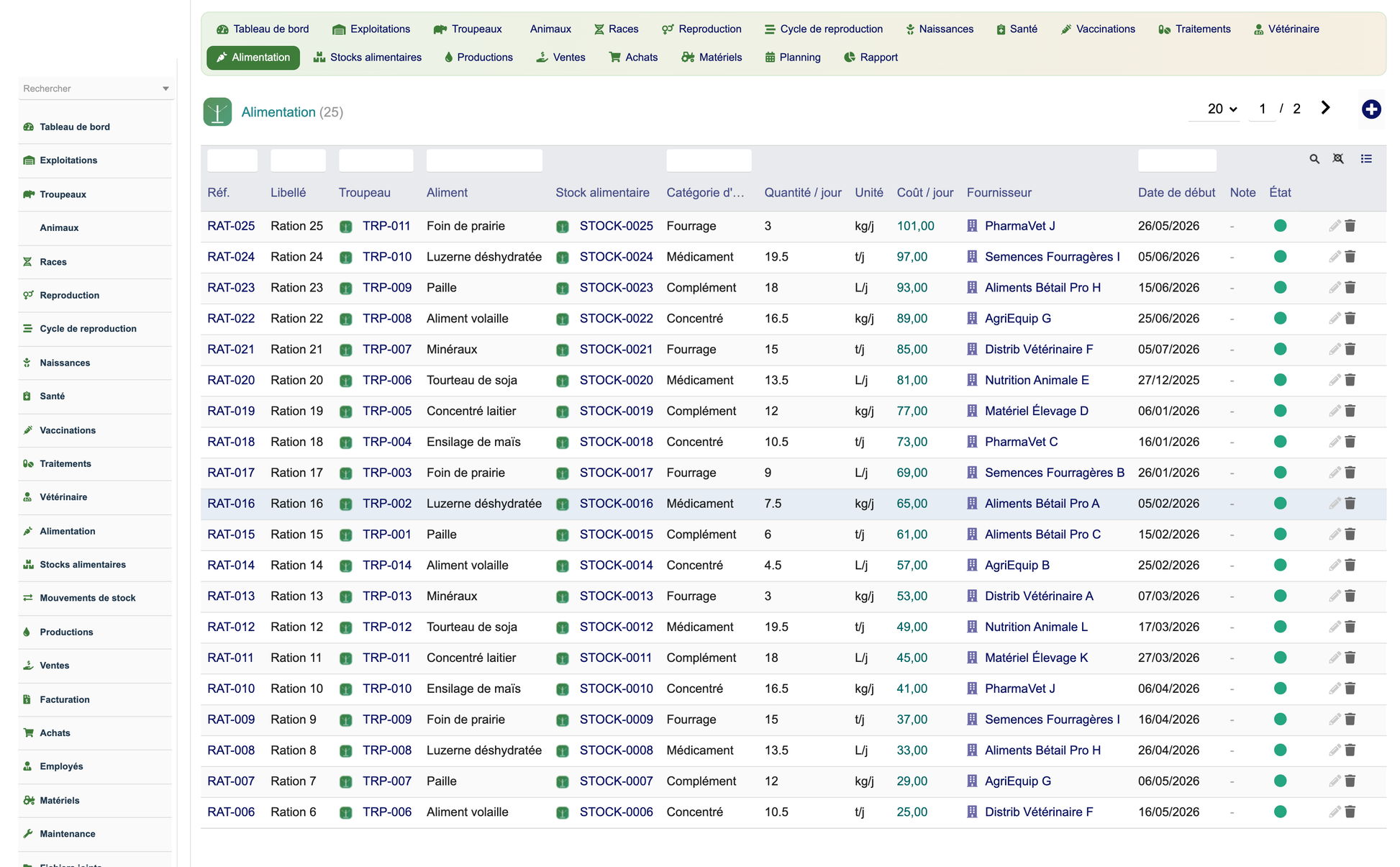Click the green status dot for RAT-024
Screen dimensions: 1400x867
coord(1280,257)
